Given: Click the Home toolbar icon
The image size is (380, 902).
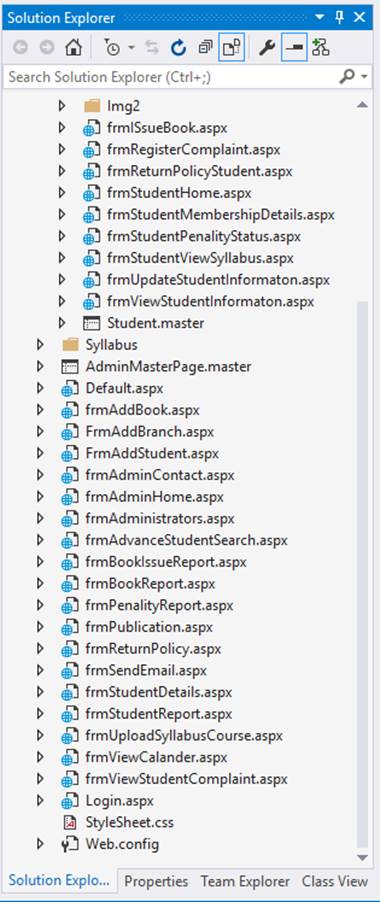Looking at the screenshot, I should (x=73, y=48).
